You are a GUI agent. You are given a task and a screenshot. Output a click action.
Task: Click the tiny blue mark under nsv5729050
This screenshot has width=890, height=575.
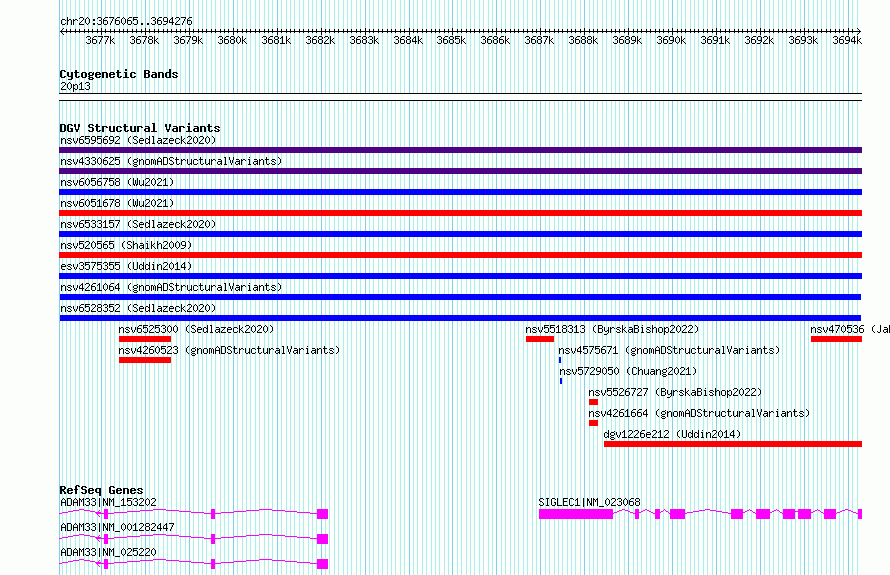click(561, 381)
